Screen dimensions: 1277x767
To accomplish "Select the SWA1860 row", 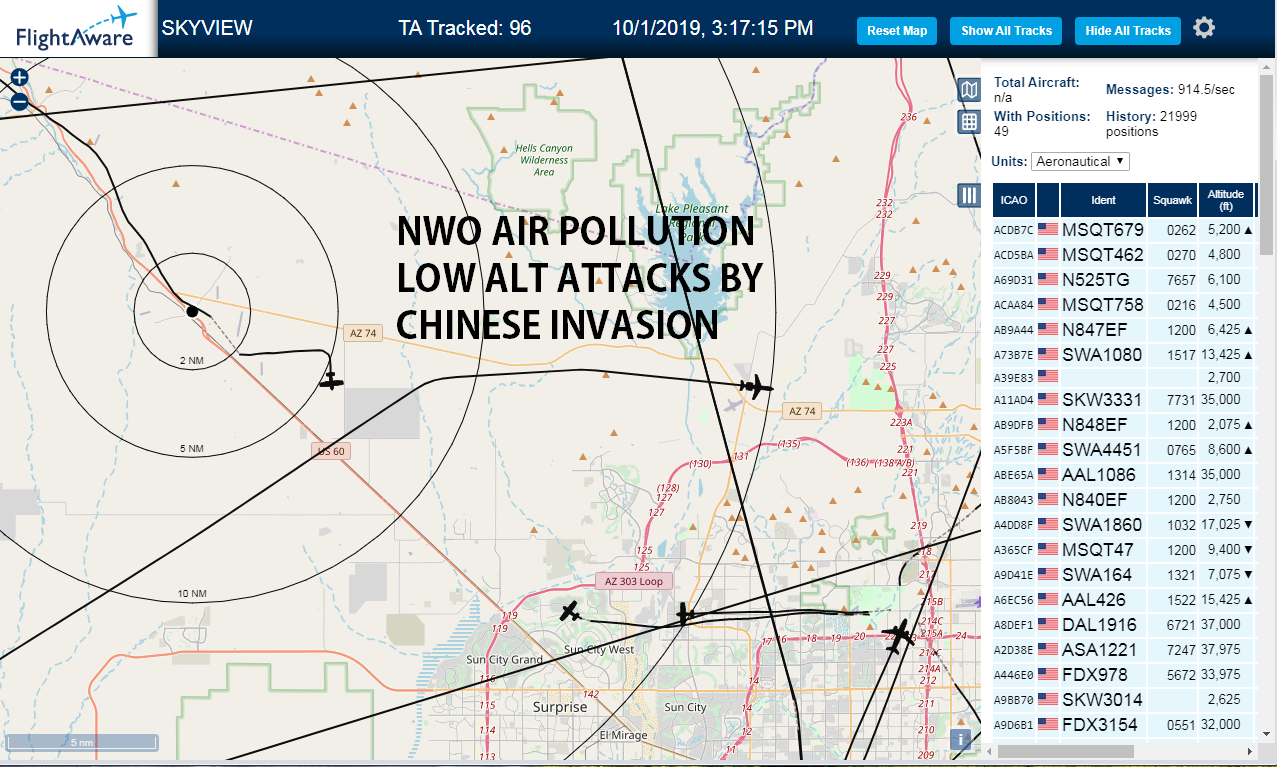I will point(1123,524).
